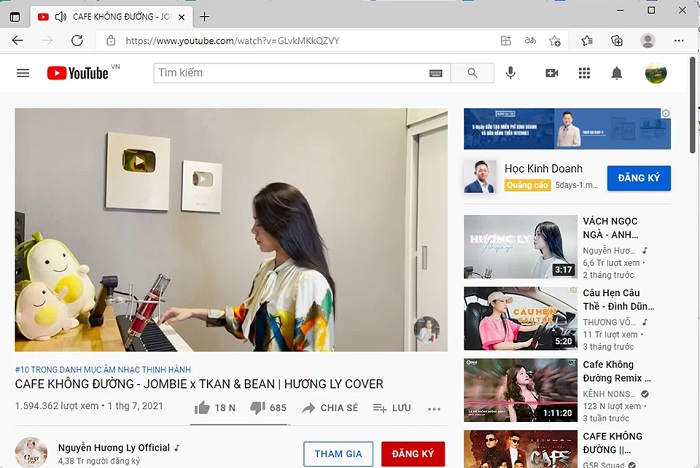
Task: Open the apps available icon in address bar
Action: pyautogui.click(x=506, y=41)
